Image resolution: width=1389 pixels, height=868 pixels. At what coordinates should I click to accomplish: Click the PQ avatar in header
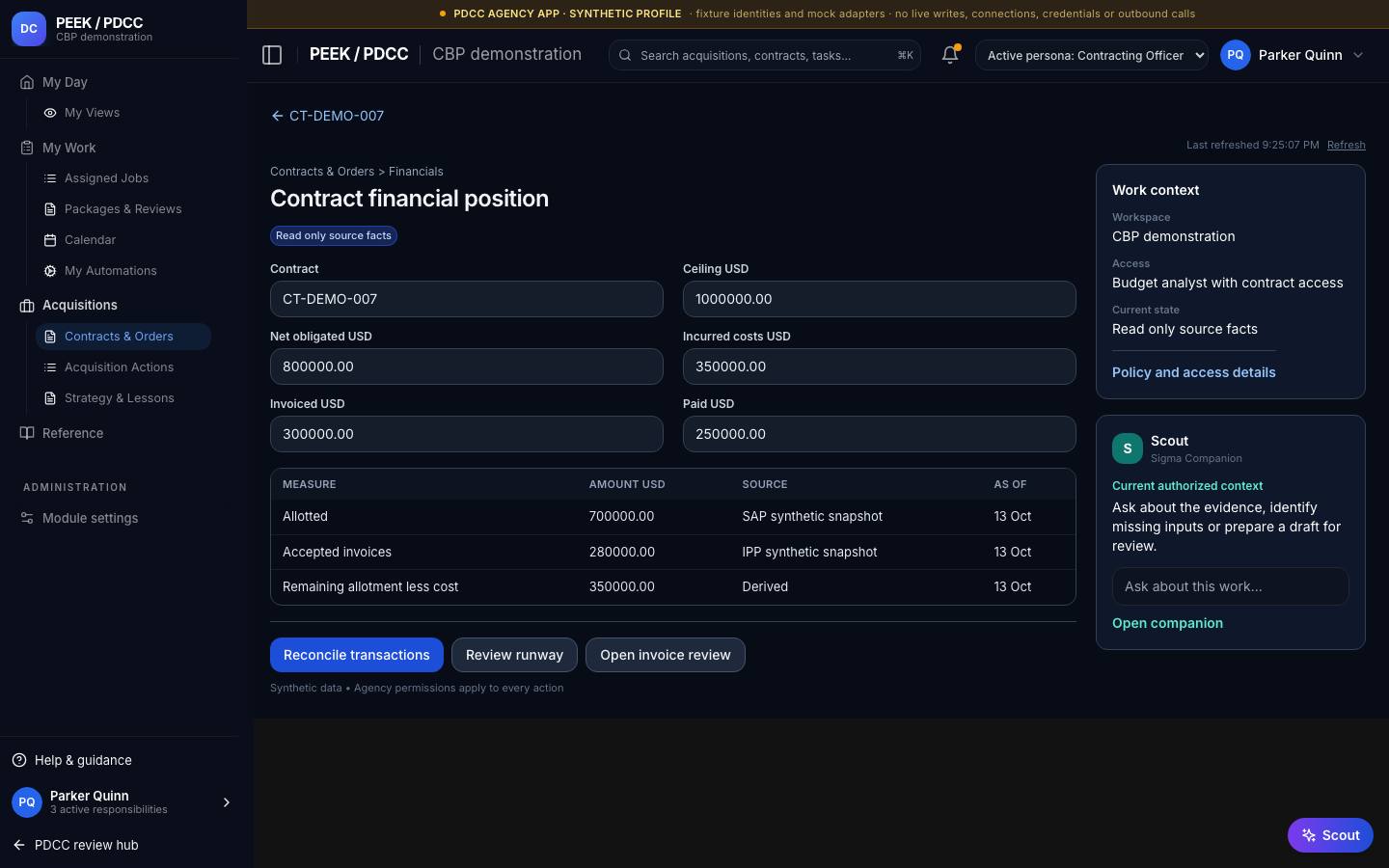(x=1236, y=55)
